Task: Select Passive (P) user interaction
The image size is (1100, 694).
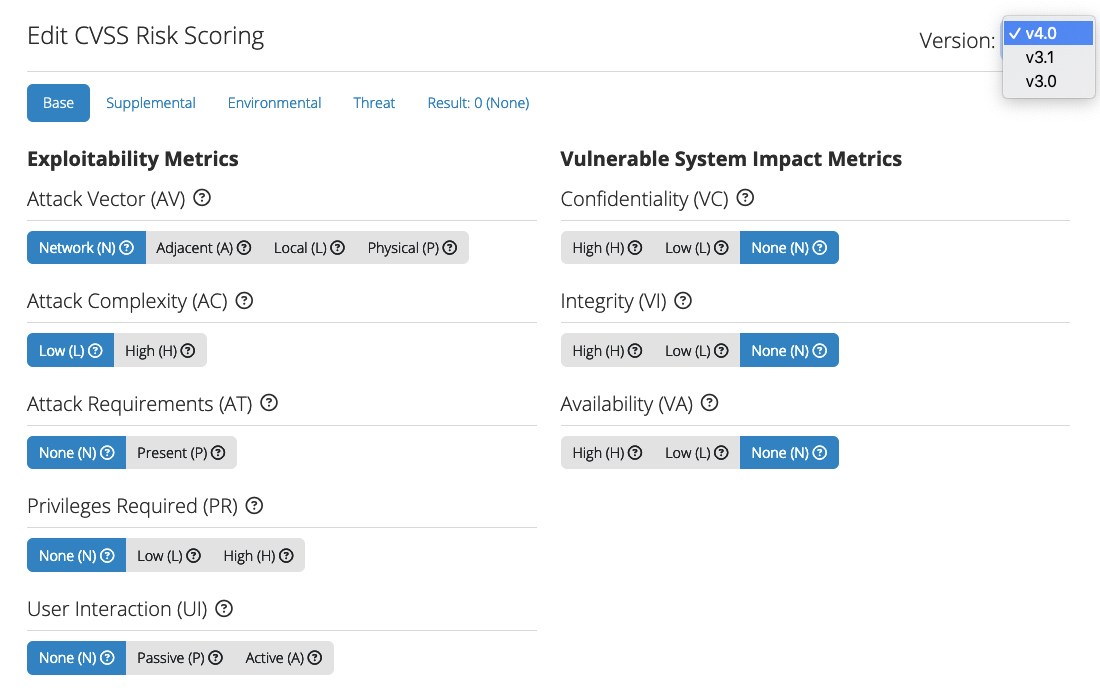Action: pos(180,658)
